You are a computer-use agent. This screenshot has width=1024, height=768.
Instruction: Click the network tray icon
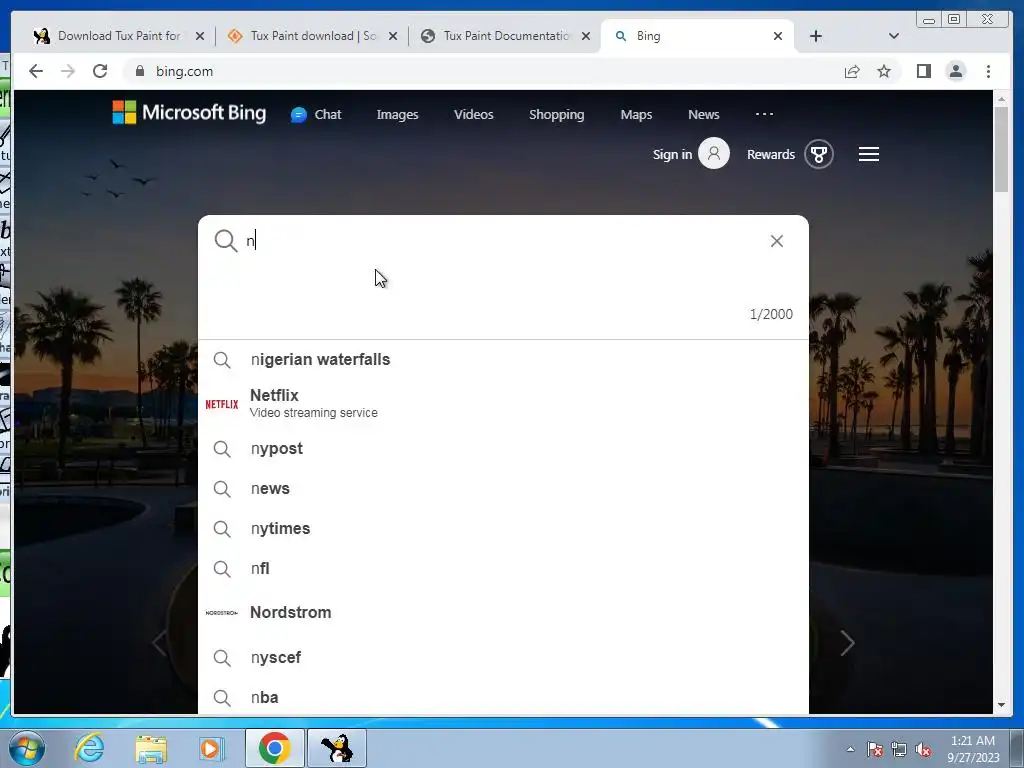pos(899,749)
